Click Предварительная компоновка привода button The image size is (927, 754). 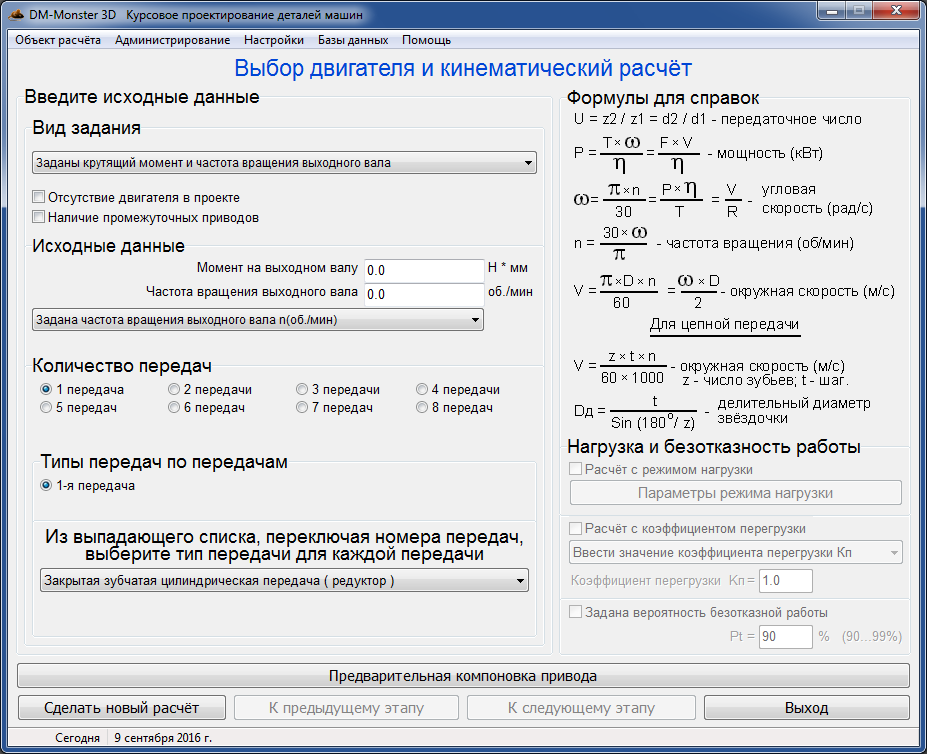(463, 676)
